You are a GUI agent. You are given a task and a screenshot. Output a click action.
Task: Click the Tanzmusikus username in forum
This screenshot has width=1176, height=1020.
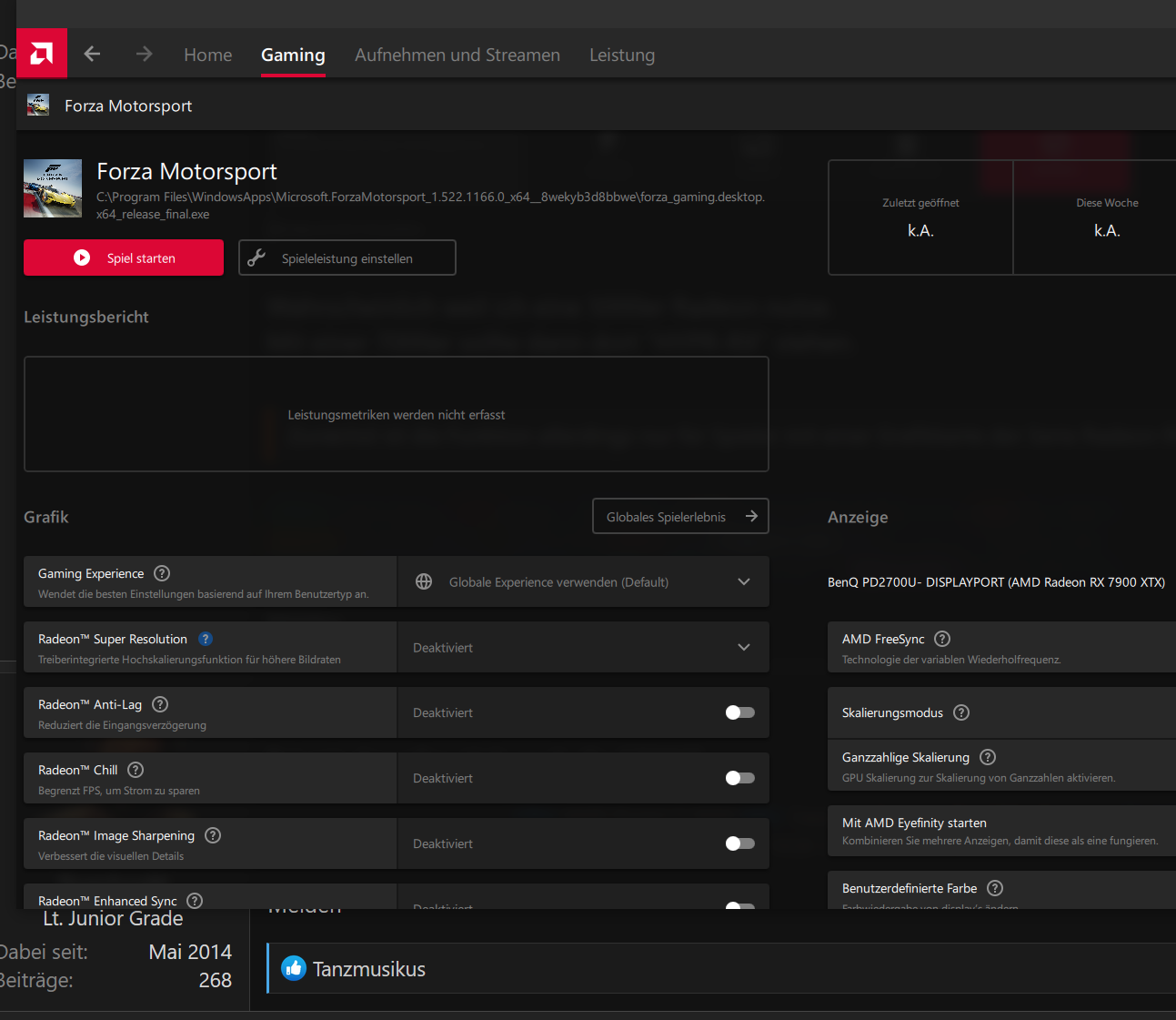[369, 969]
